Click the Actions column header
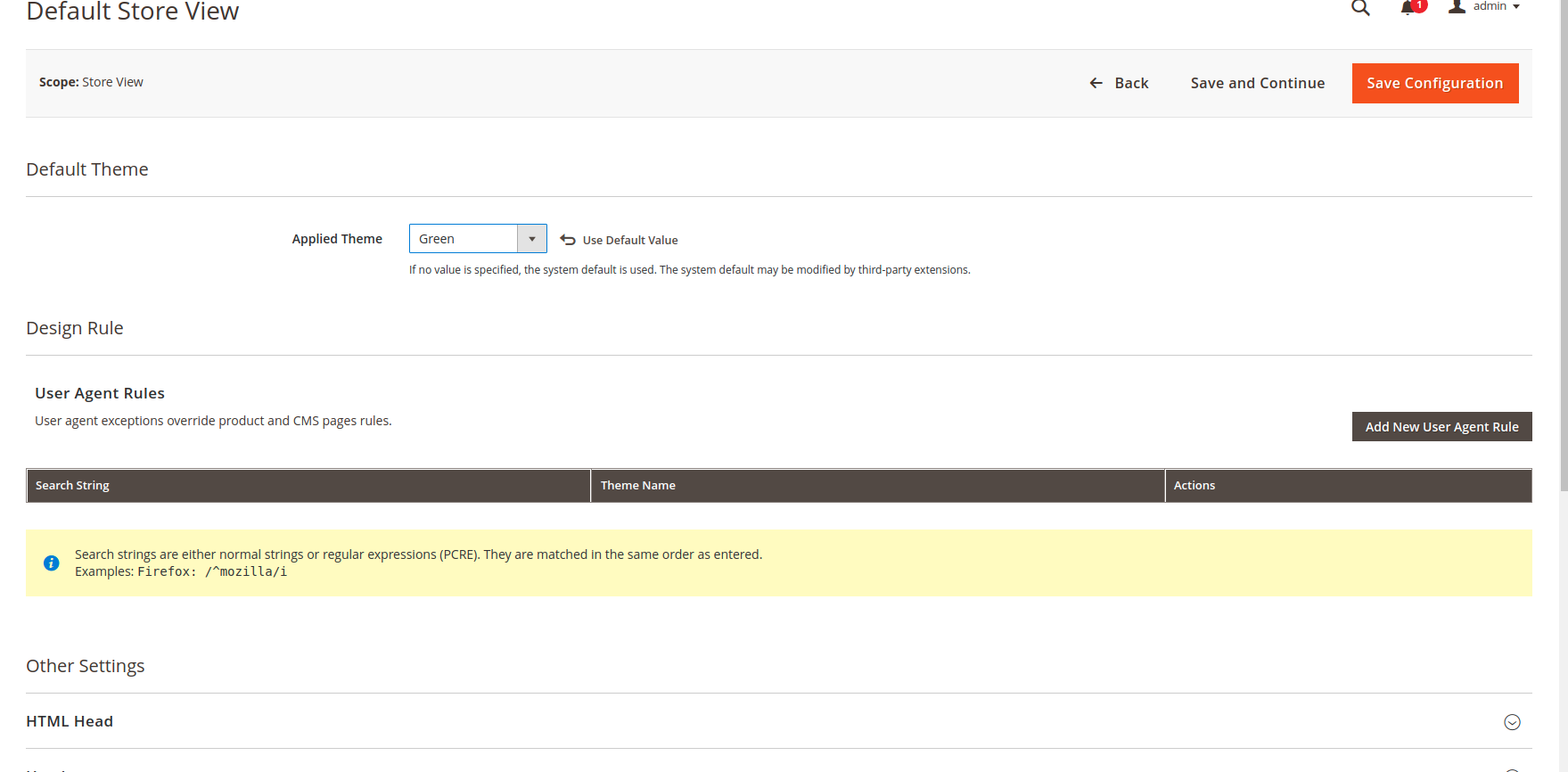Image resolution: width=1568 pixels, height=772 pixels. click(1349, 486)
